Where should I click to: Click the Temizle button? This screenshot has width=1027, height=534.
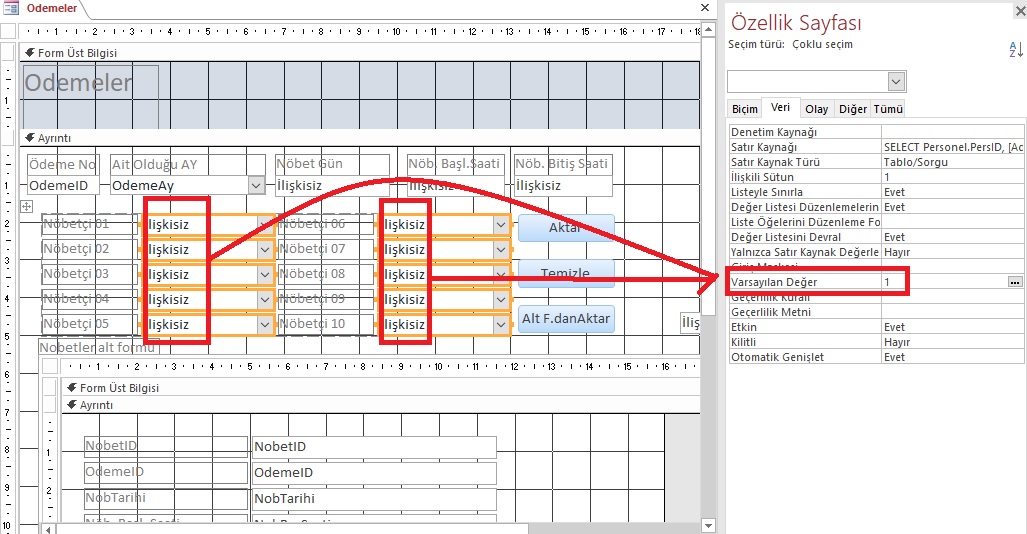click(565, 273)
